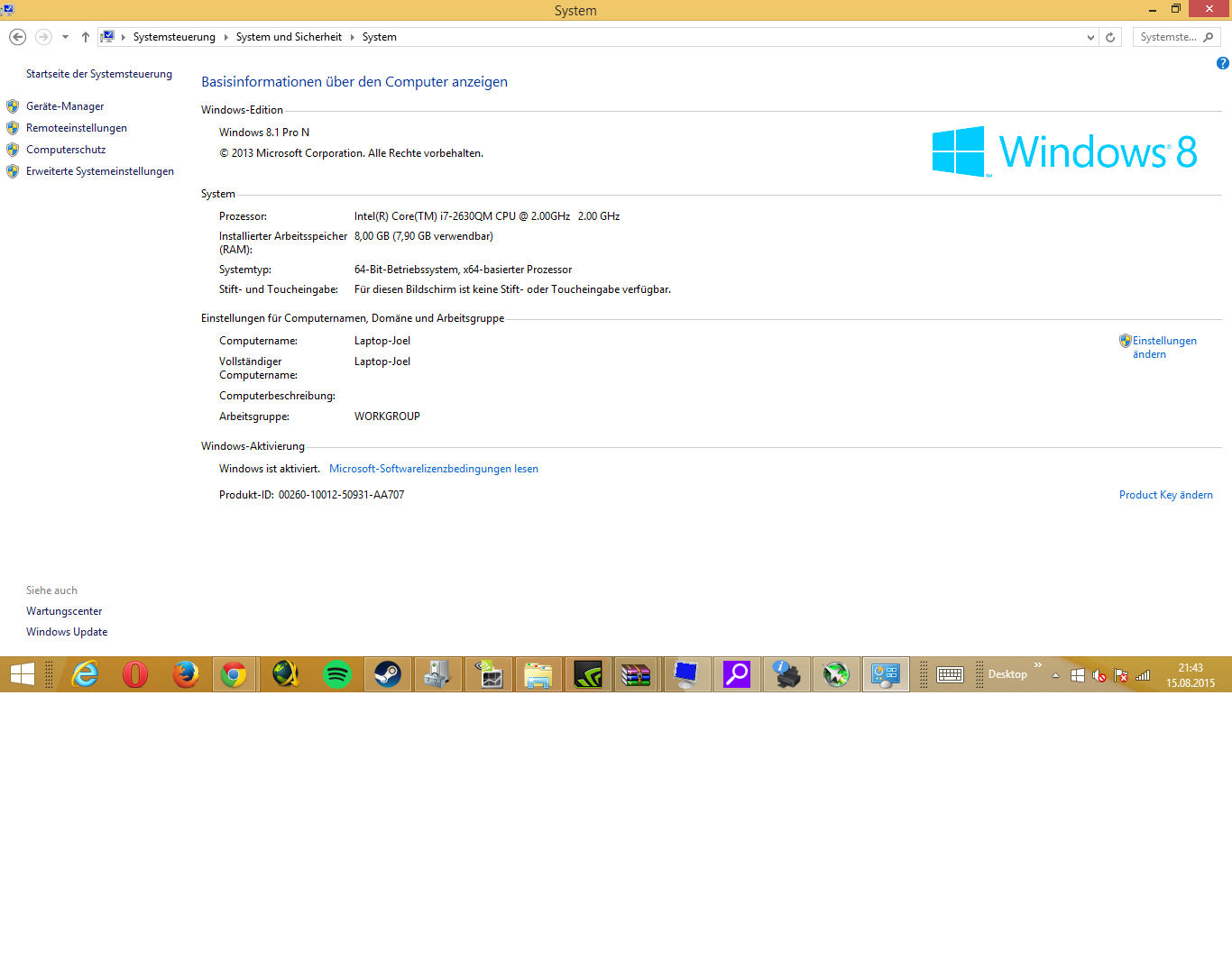The height and width of the screenshot is (970, 1232).
Task: Open Erweiterte Systemeinstellungen
Action: [x=100, y=171]
